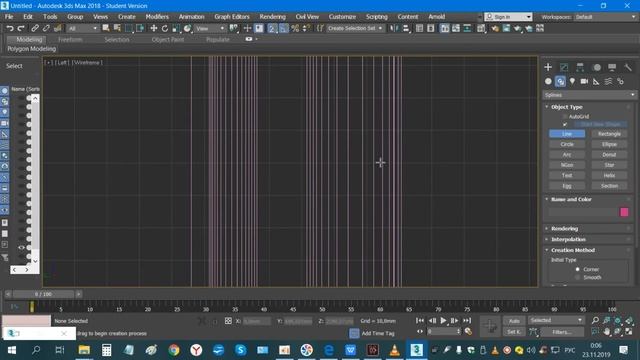Screen dimensions: 640x360
Task: Click Maximize Viewport Toggle icon
Action: pos(629,331)
